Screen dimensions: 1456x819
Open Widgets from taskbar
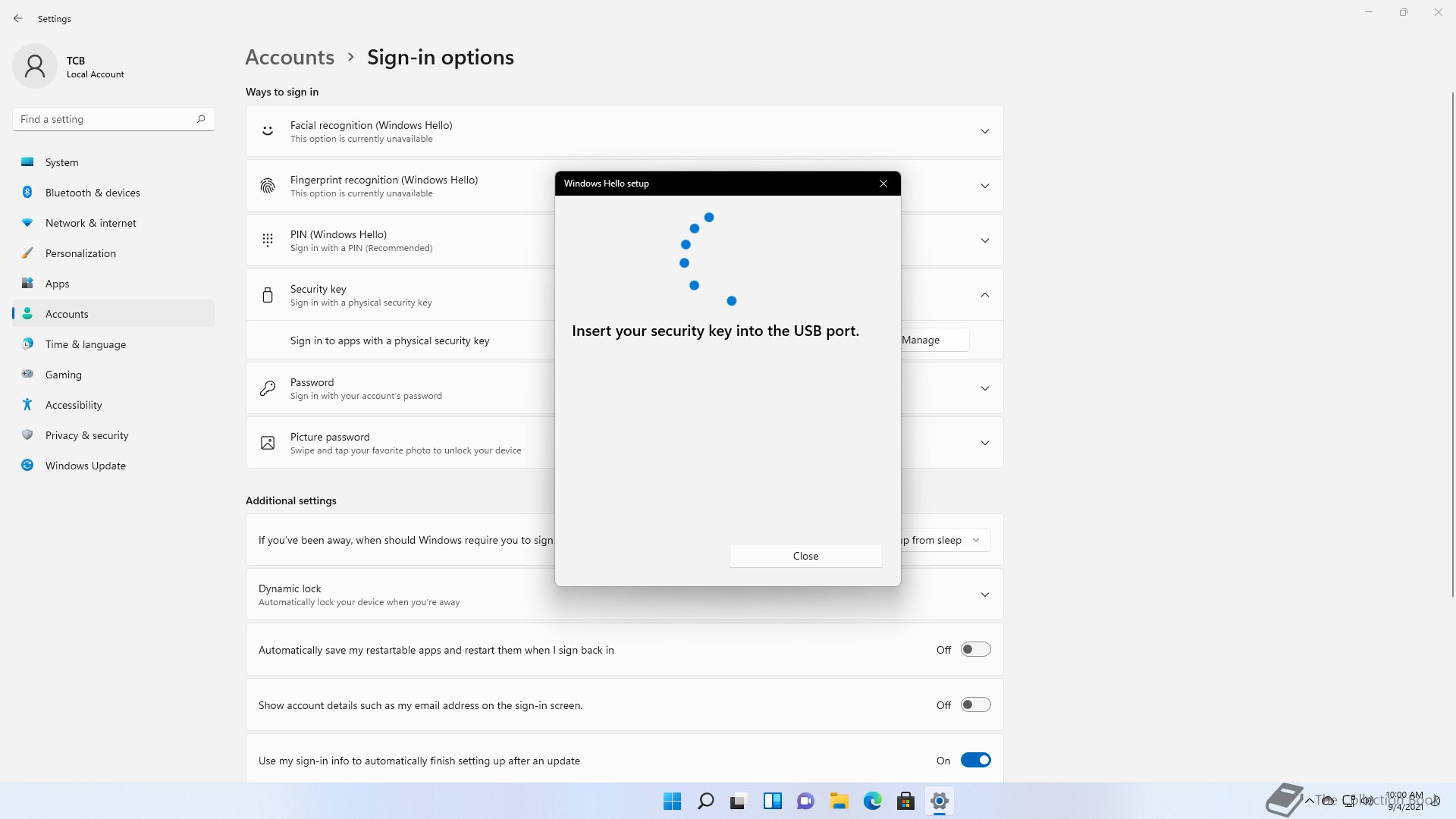[772, 801]
